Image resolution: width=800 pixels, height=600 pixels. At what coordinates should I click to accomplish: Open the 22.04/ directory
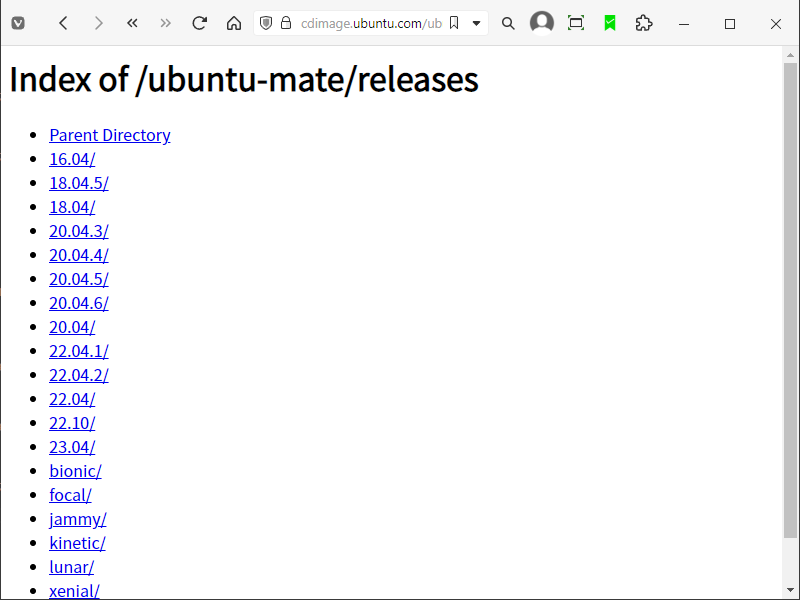[72, 399]
